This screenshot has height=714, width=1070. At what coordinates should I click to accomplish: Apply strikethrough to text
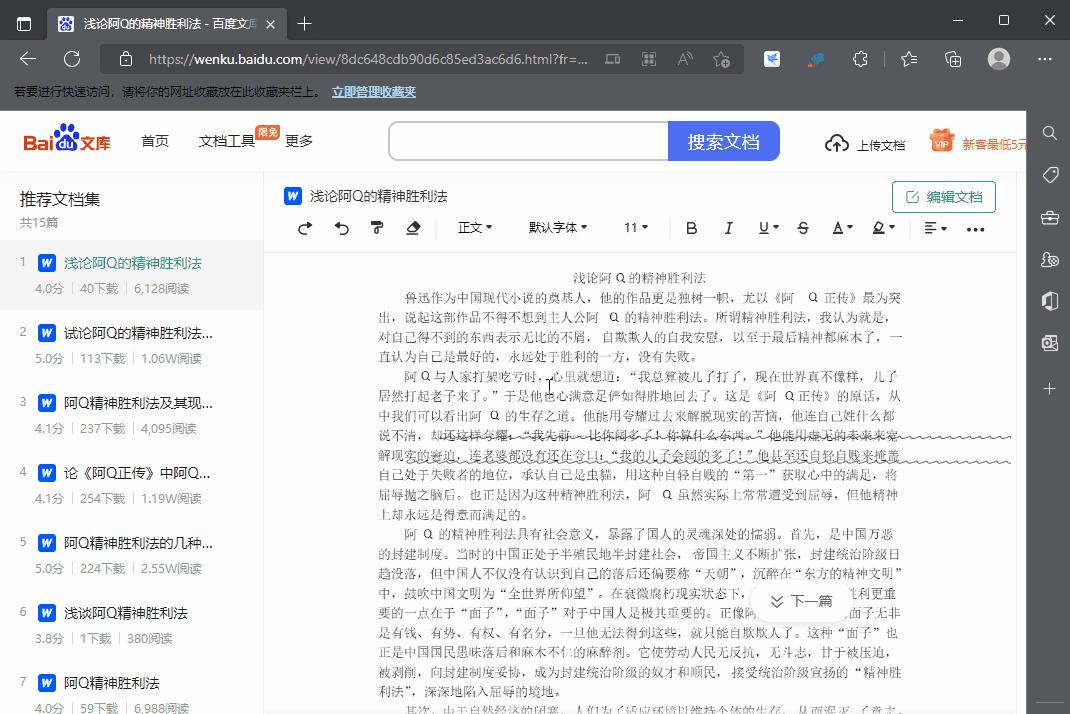pos(803,228)
